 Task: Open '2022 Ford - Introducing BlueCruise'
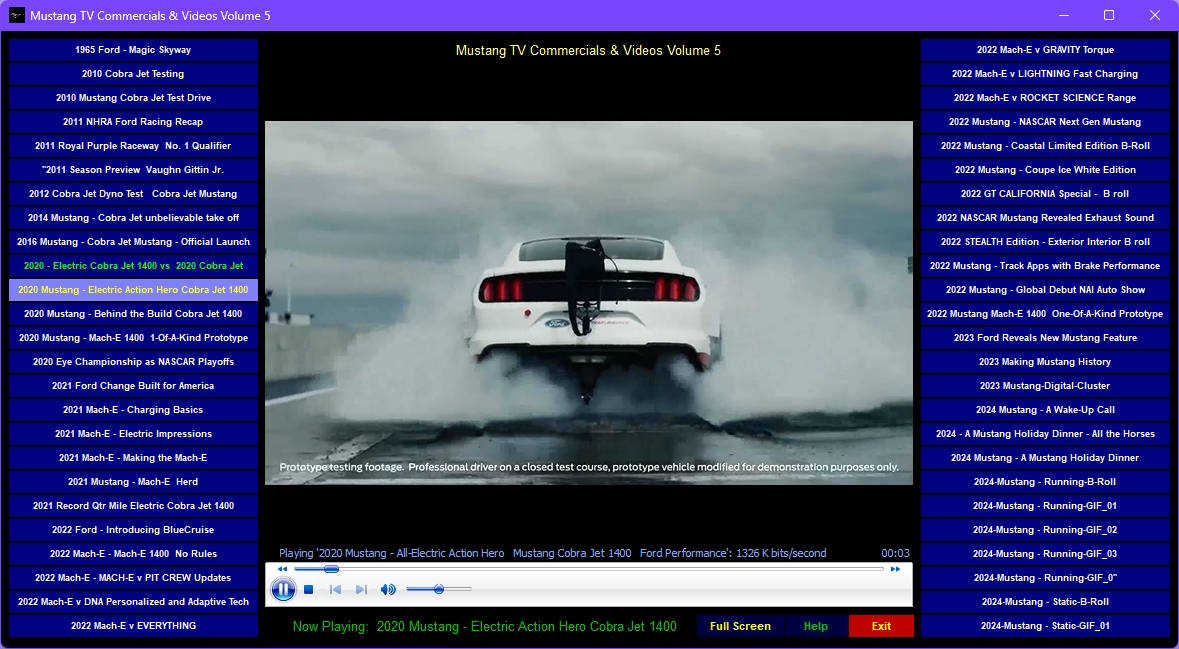point(133,530)
